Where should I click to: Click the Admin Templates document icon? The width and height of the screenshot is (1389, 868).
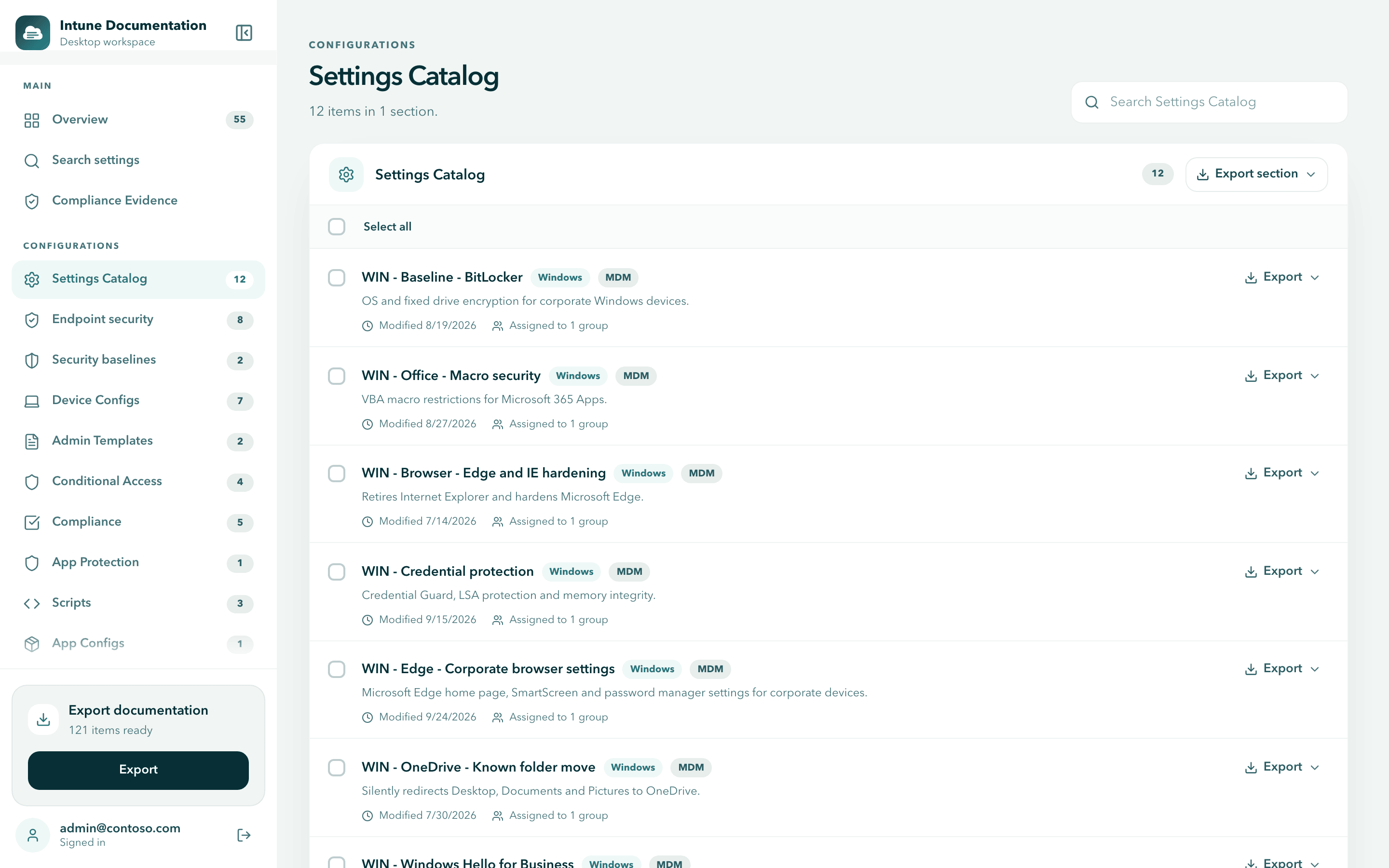coord(31,441)
